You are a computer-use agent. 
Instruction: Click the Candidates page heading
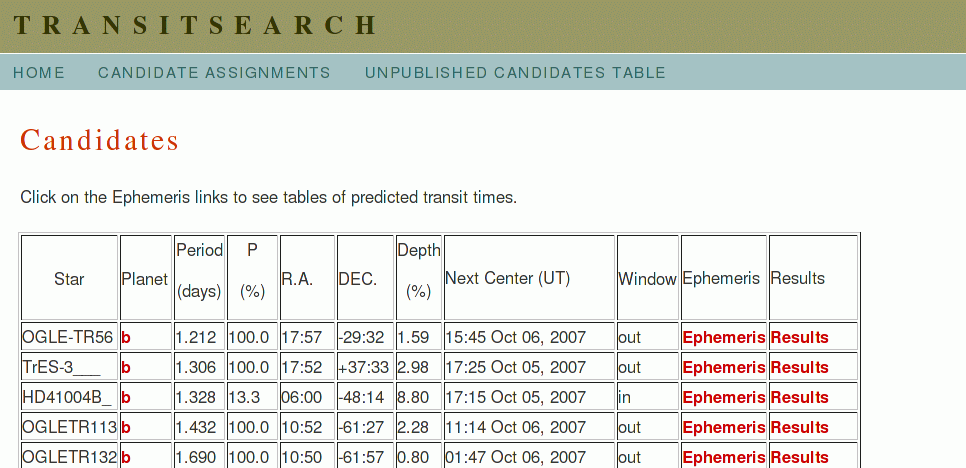tap(100, 140)
